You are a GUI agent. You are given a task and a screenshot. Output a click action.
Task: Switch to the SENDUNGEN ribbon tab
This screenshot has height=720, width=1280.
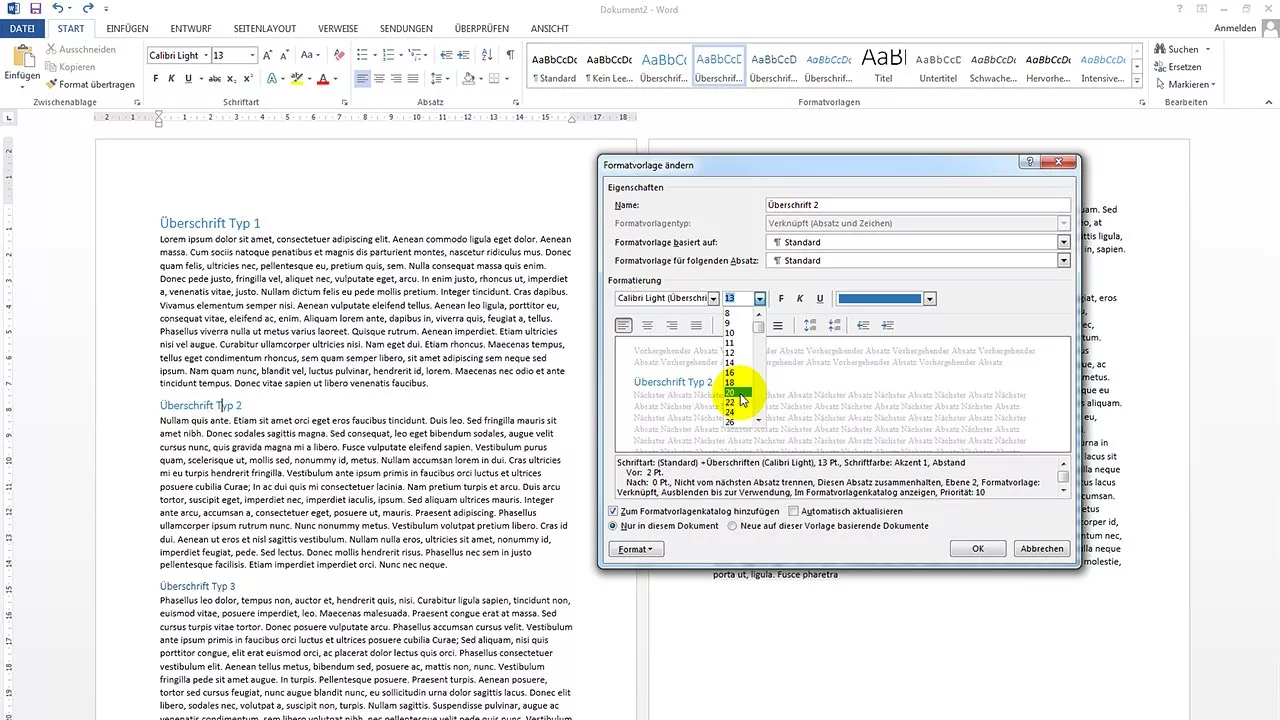tap(406, 28)
